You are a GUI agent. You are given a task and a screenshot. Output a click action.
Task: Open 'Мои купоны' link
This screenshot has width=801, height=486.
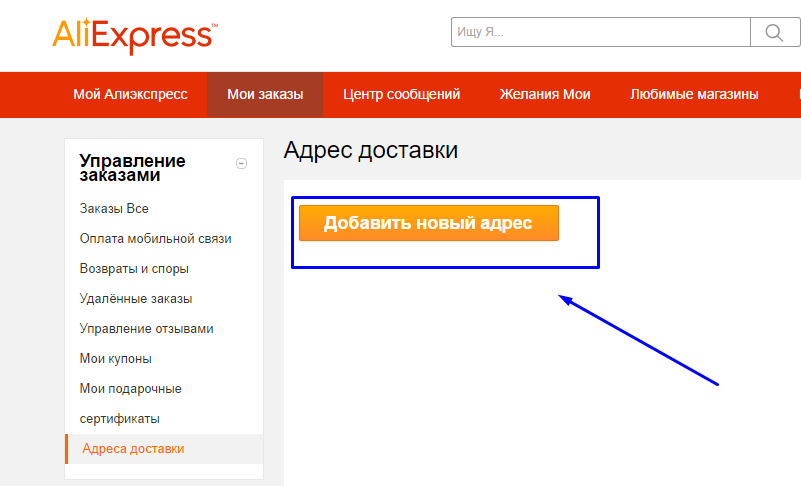tap(115, 359)
